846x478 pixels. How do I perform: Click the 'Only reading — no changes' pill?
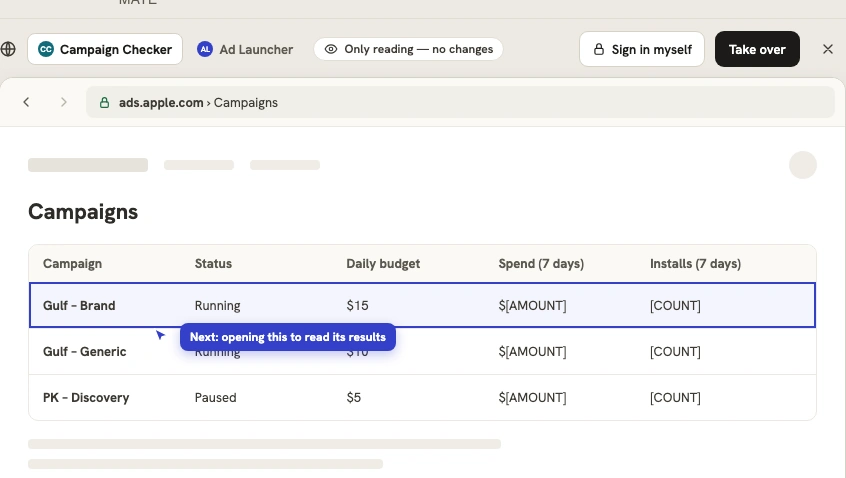pos(408,49)
